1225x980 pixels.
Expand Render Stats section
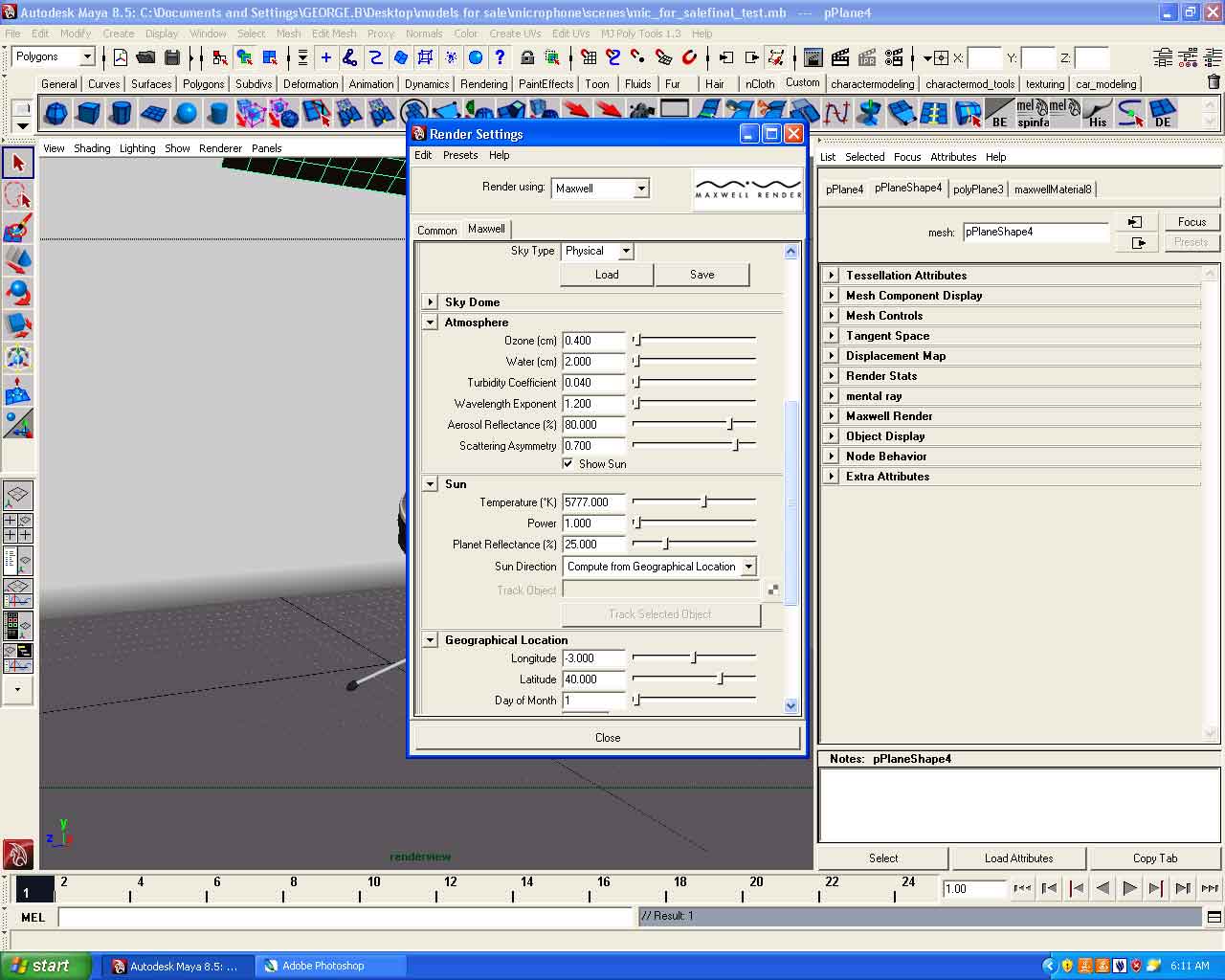[x=832, y=376]
